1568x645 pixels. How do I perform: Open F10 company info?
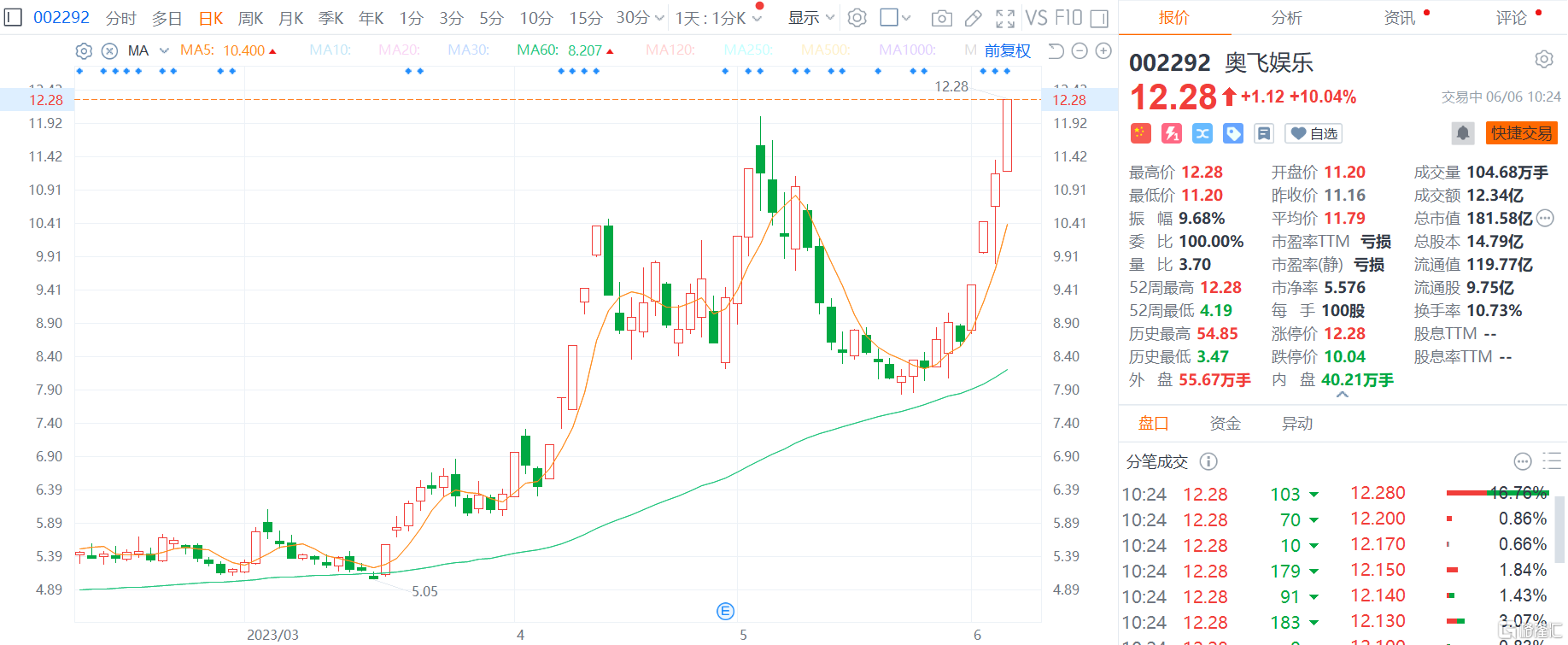tap(1068, 18)
